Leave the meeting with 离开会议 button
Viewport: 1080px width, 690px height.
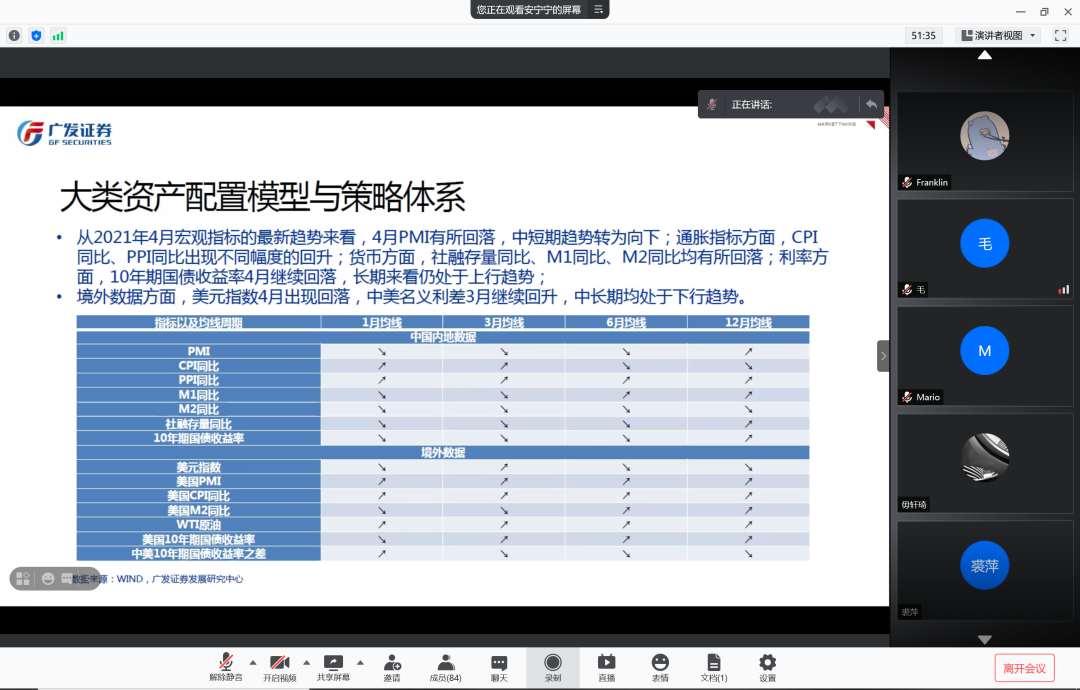pyautogui.click(x=1024, y=668)
